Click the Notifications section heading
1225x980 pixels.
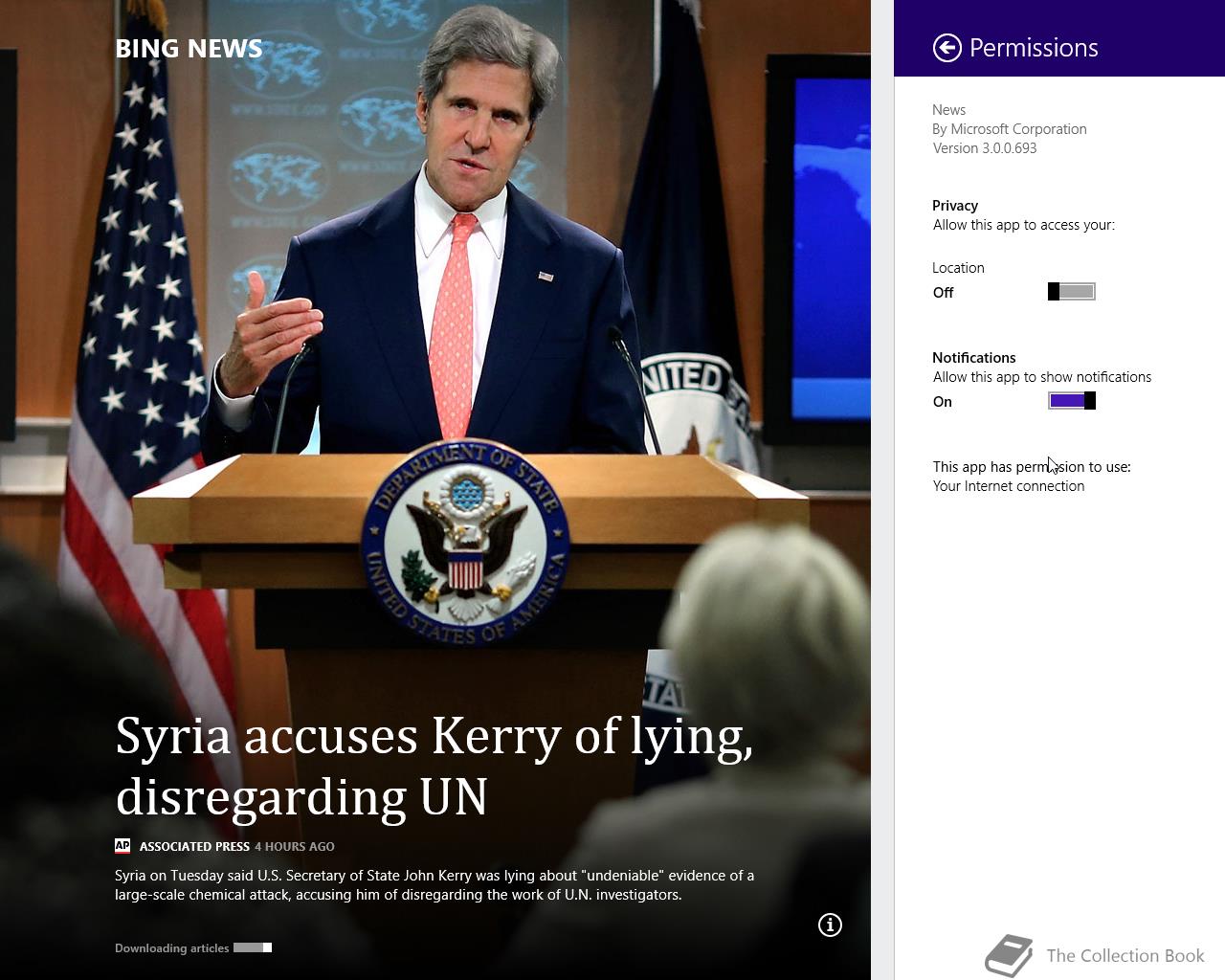974,358
